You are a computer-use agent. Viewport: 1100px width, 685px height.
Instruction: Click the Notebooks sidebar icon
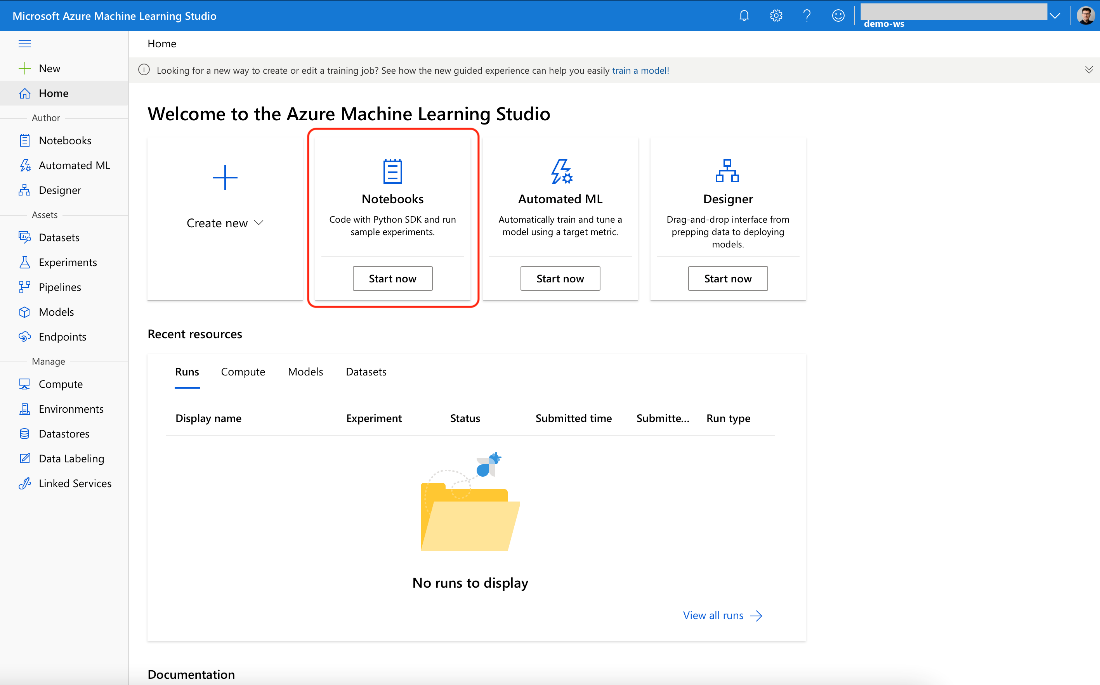coord(25,140)
